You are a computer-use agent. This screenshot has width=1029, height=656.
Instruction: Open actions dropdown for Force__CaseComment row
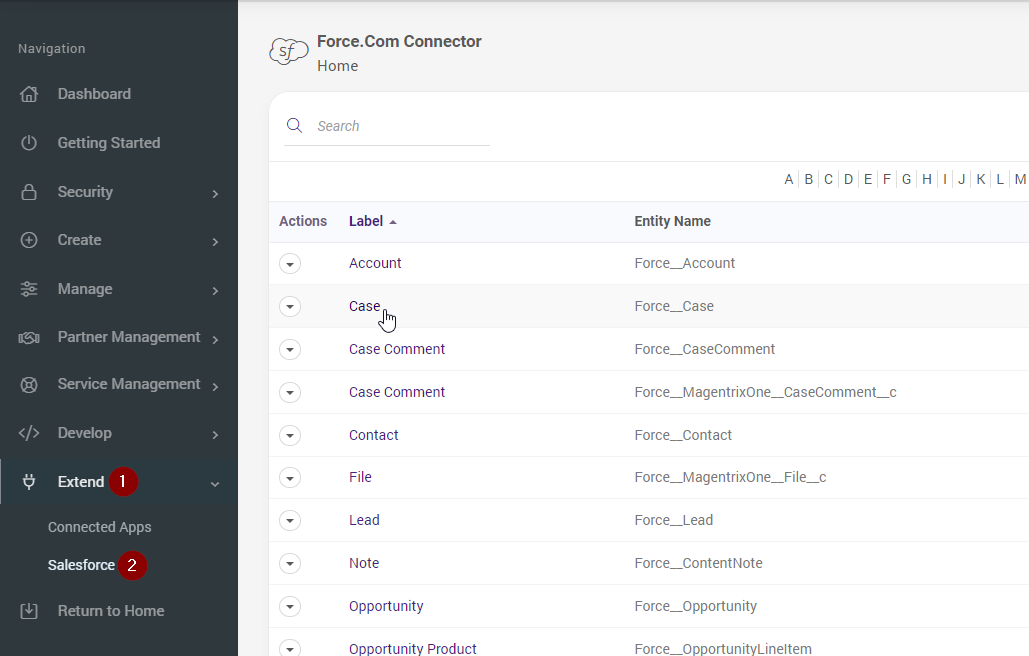[x=290, y=350]
